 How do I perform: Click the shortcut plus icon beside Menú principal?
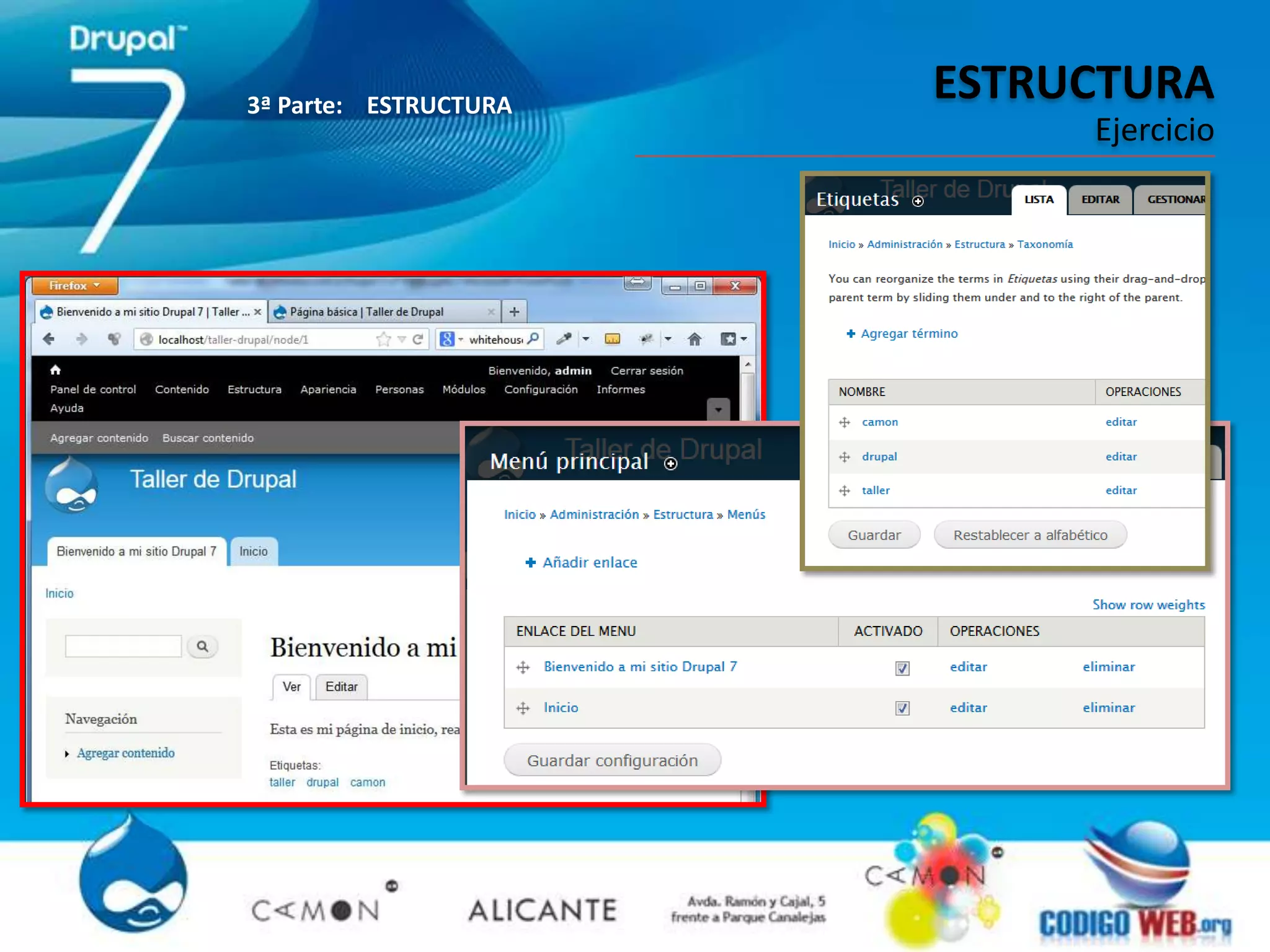click(670, 464)
